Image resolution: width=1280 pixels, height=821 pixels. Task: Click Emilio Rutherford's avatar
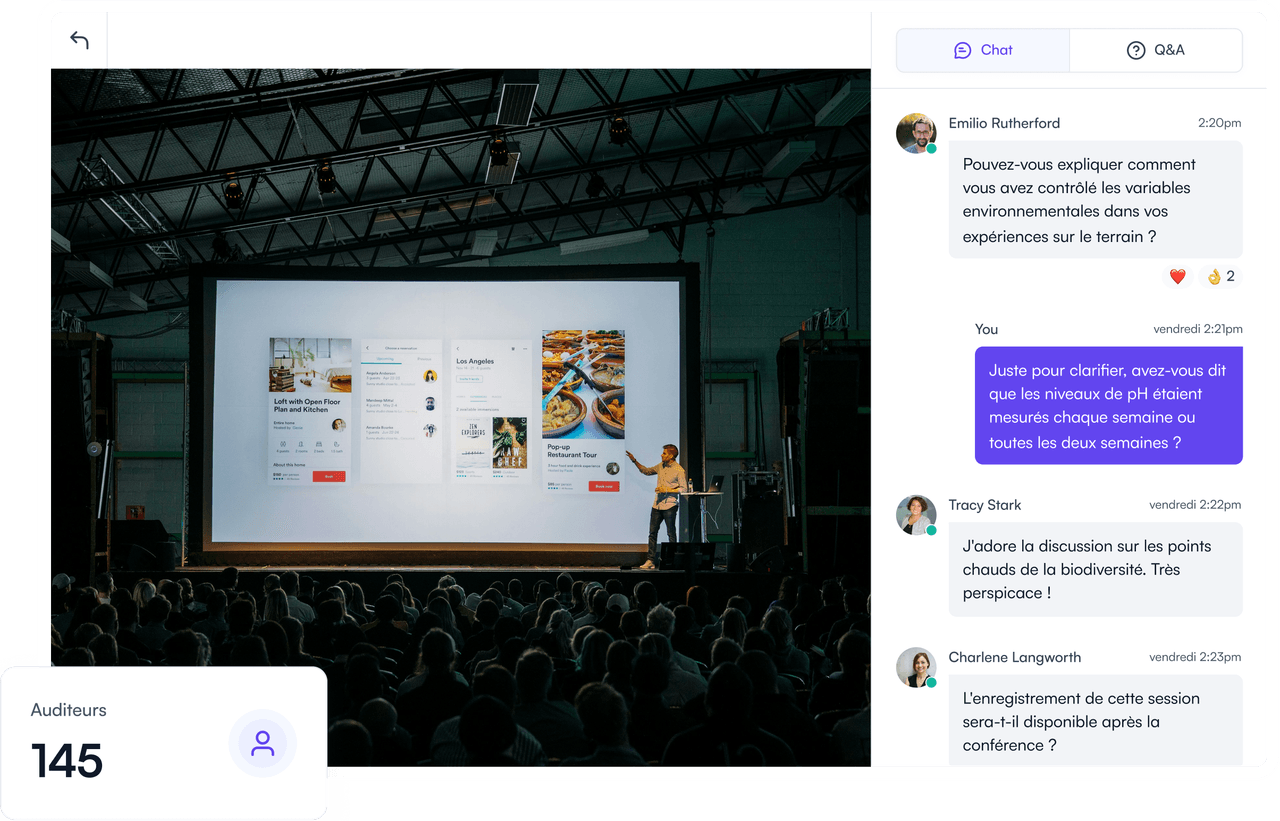pyautogui.click(x=915, y=133)
